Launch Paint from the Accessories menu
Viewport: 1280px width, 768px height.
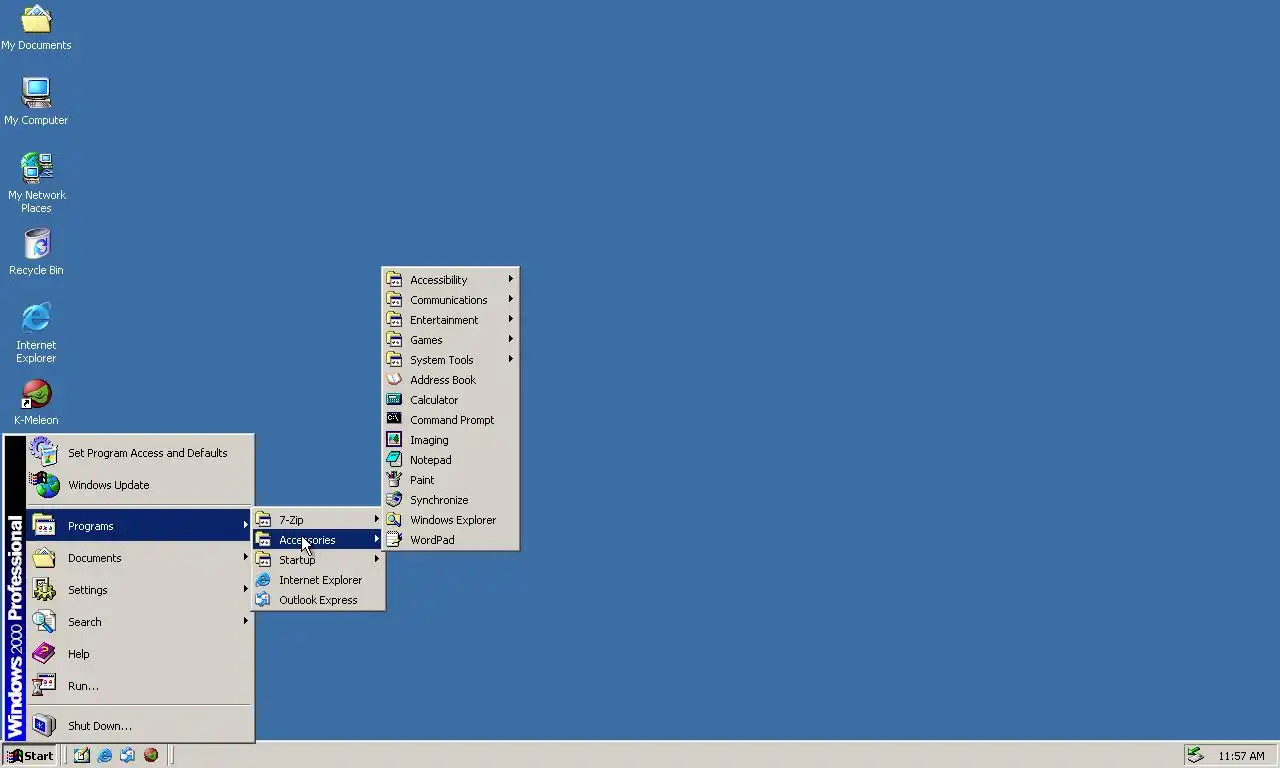[x=450, y=480]
